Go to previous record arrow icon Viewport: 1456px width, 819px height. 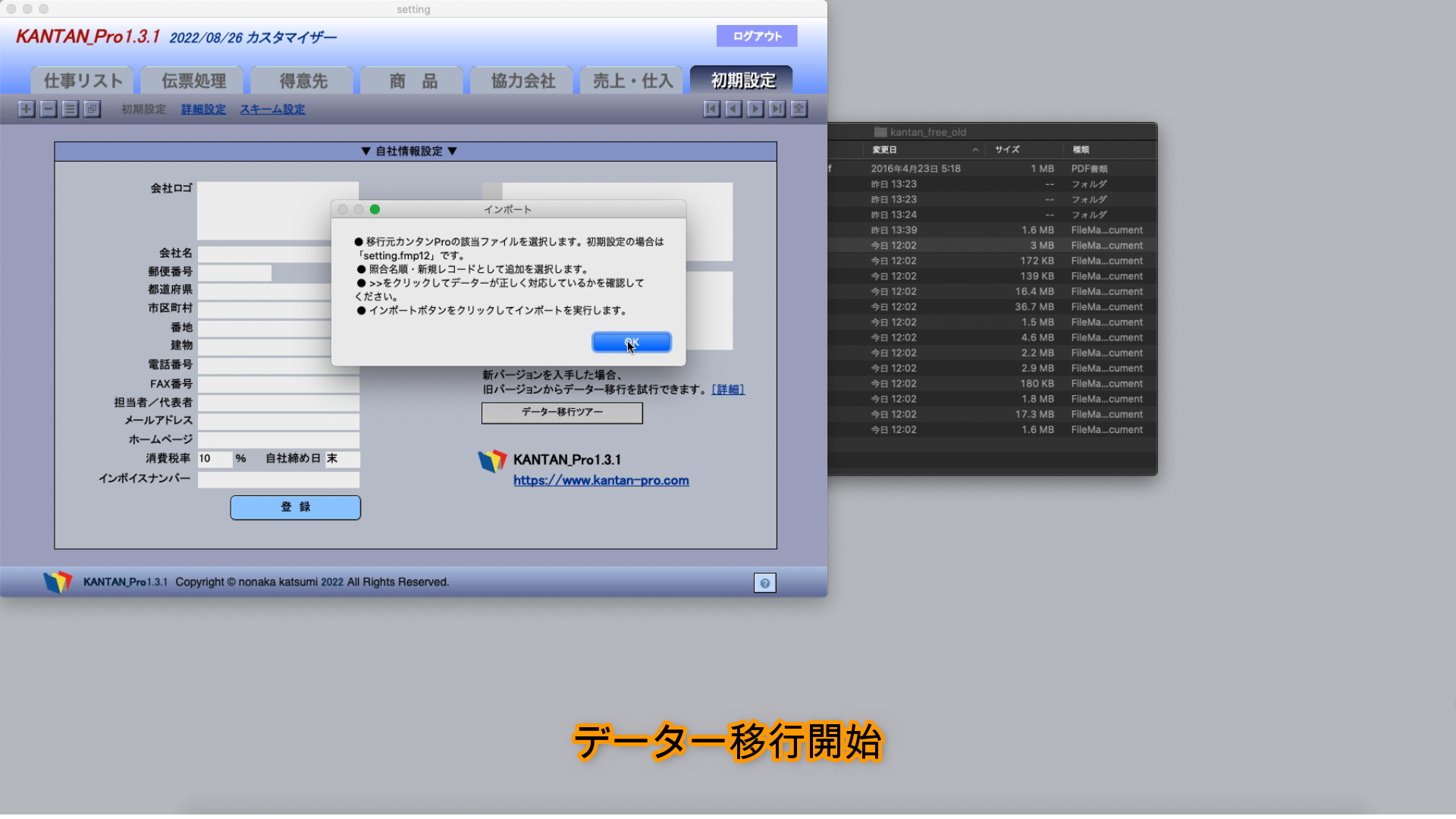(733, 109)
